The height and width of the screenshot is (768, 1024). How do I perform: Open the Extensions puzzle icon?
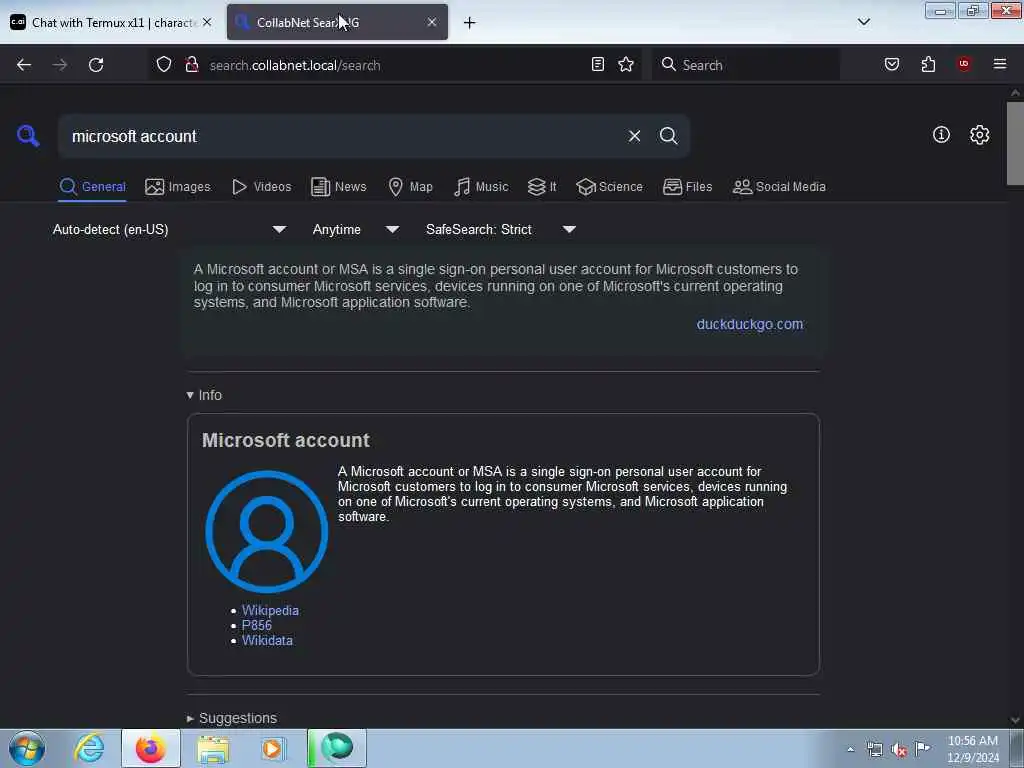928,64
